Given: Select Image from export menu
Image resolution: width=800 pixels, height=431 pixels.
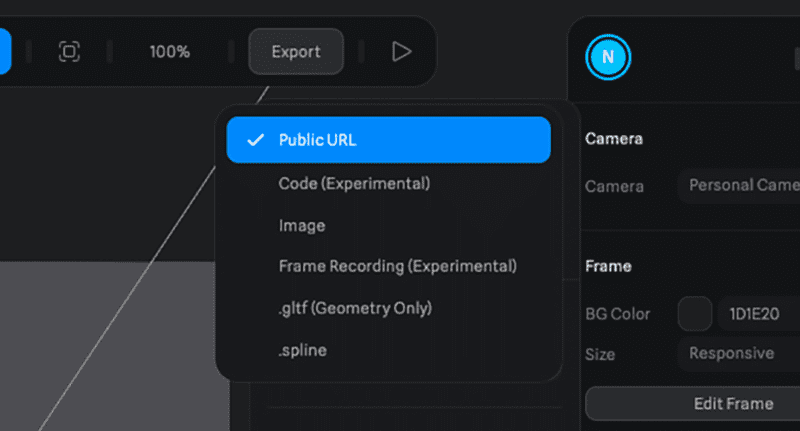Looking at the screenshot, I should click(x=302, y=226).
